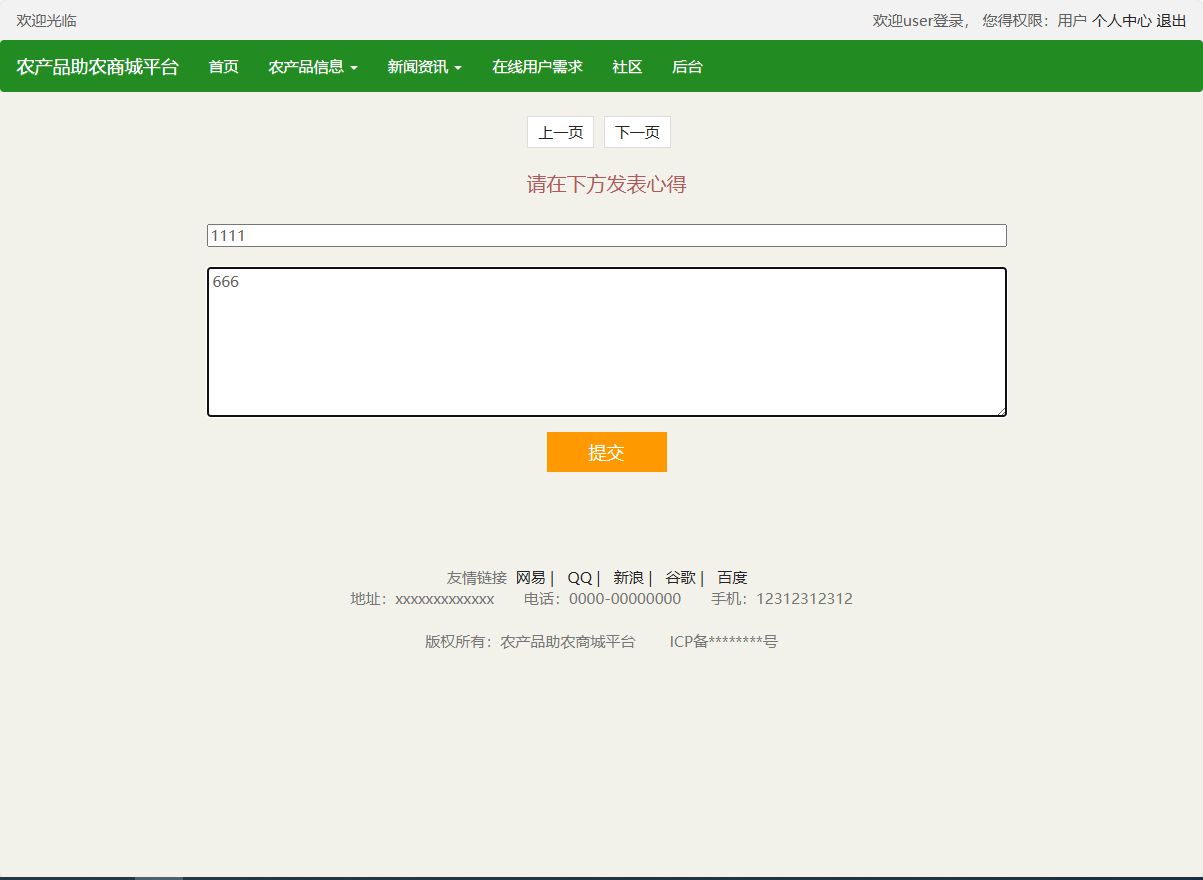Open the 社区 navigation item
Image resolution: width=1203 pixels, height=880 pixels.
(626, 66)
